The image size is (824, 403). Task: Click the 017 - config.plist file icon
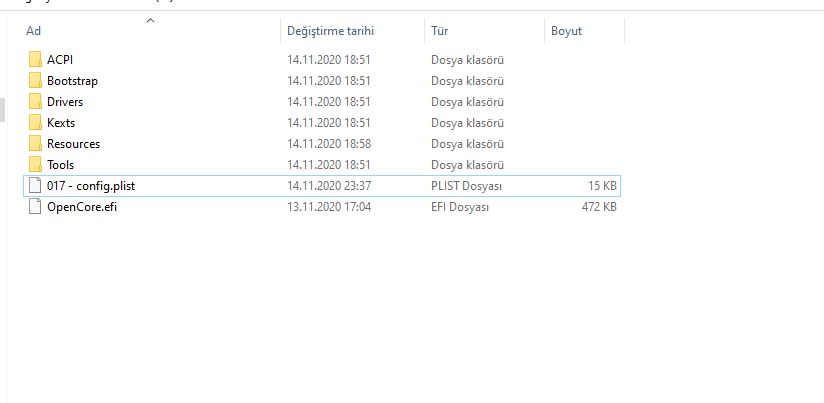pos(35,185)
